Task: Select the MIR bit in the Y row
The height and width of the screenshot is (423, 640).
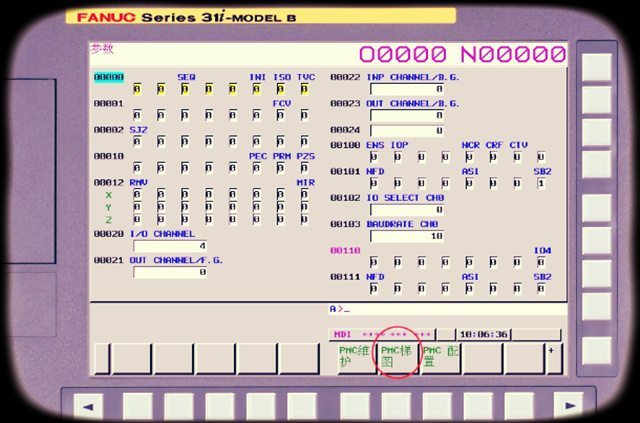Action: tap(304, 208)
